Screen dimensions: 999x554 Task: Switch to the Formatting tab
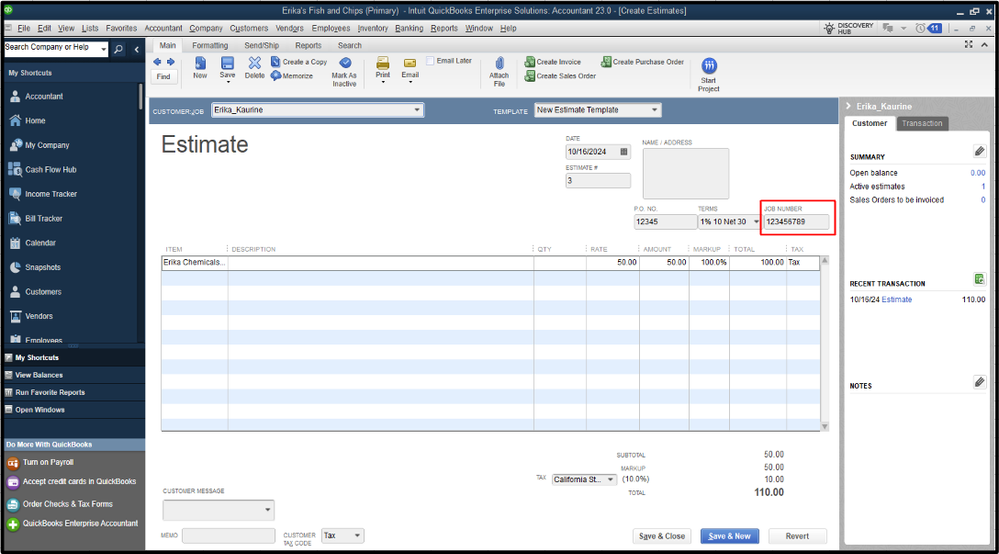210,45
